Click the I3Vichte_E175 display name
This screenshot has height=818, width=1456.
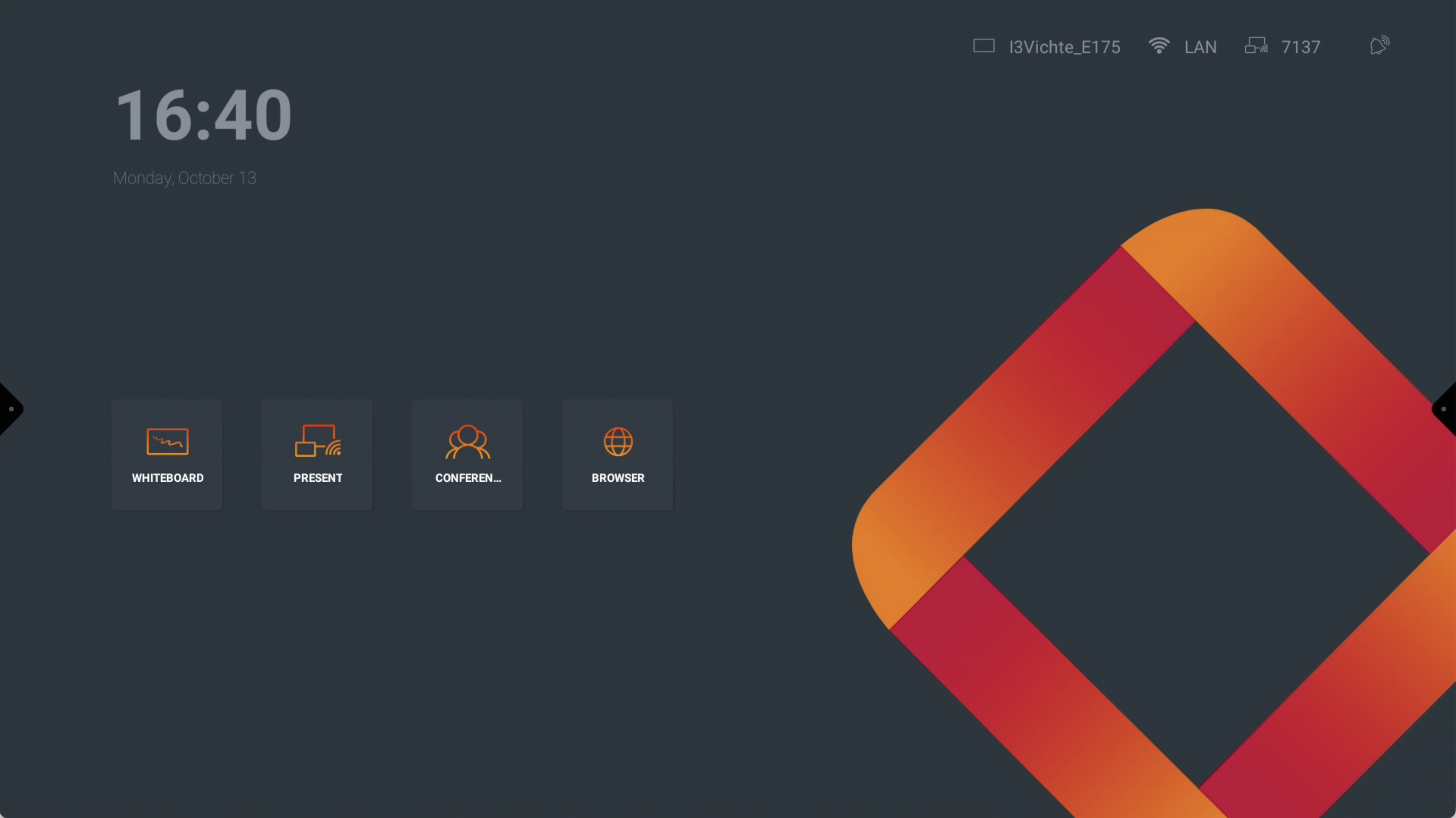click(1064, 47)
